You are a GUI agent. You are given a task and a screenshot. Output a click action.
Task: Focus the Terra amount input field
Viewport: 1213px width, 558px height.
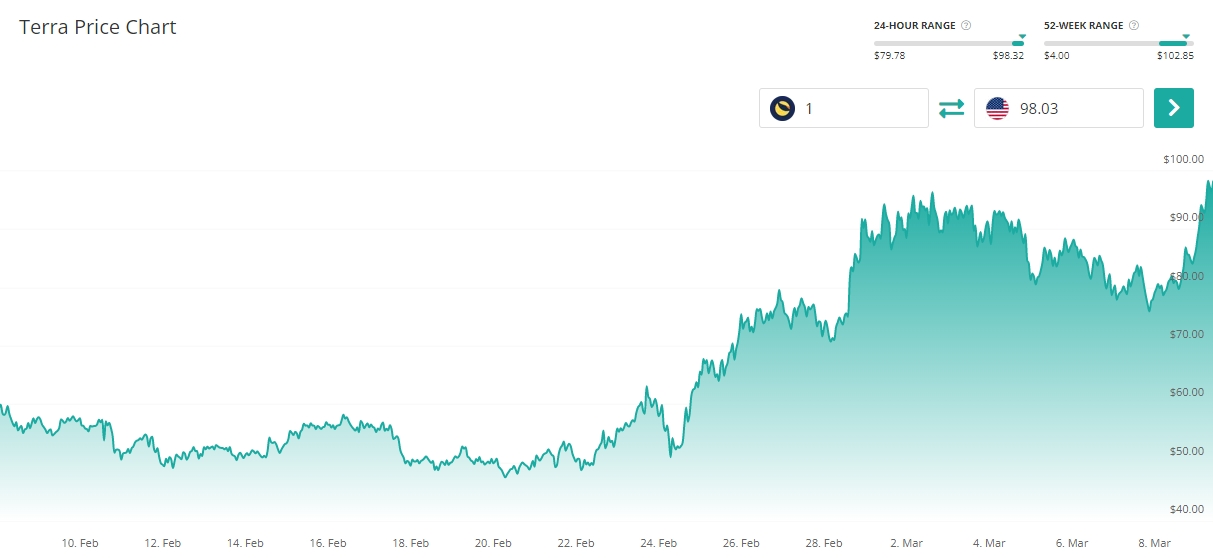tap(860, 108)
